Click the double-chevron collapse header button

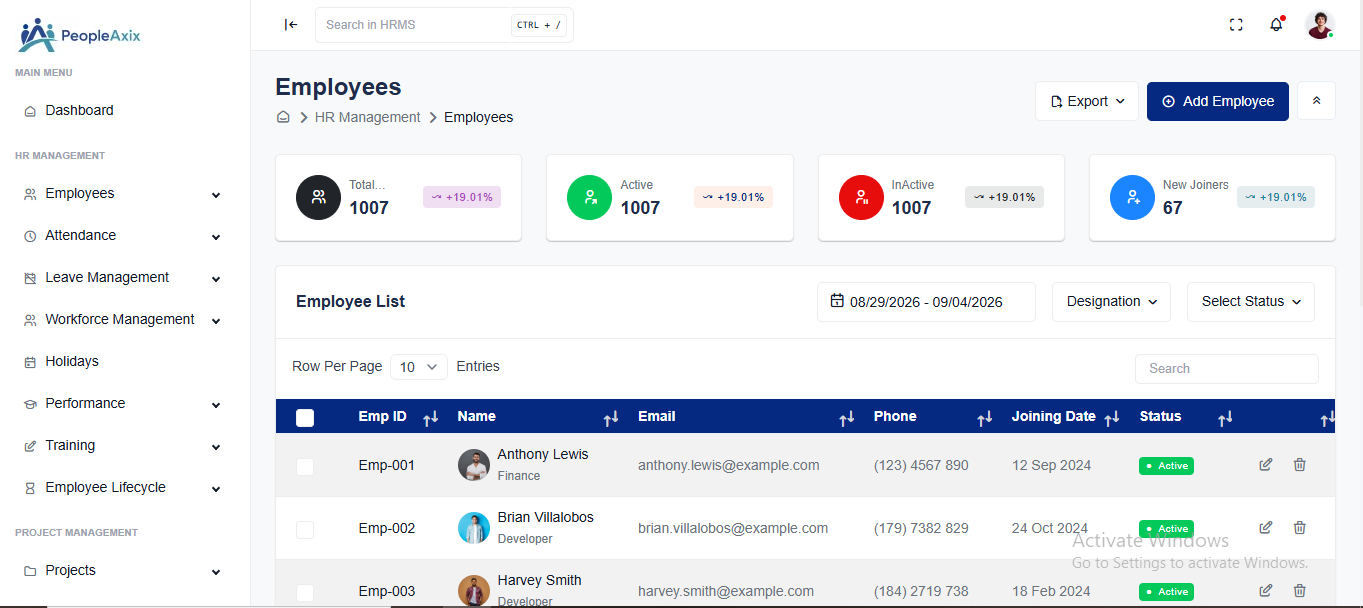(x=1316, y=101)
